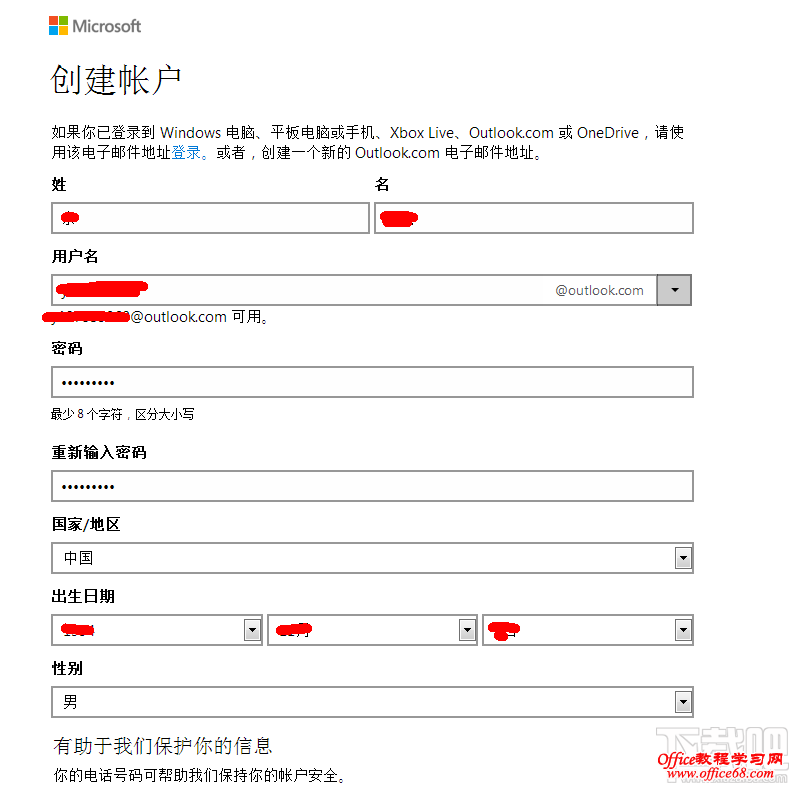Expand the email domain dropdown arrow button
Image resolution: width=796 pixels, height=788 pixels.
pos(674,290)
